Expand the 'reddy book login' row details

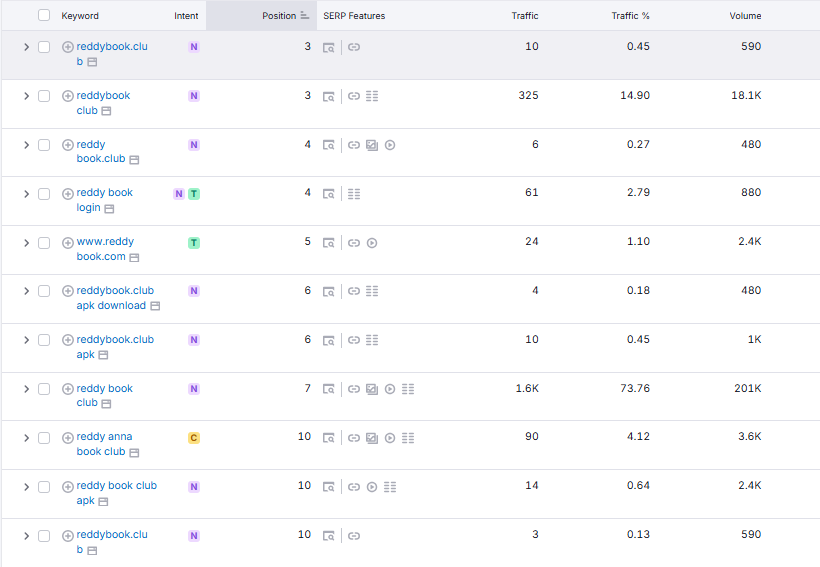click(x=26, y=194)
